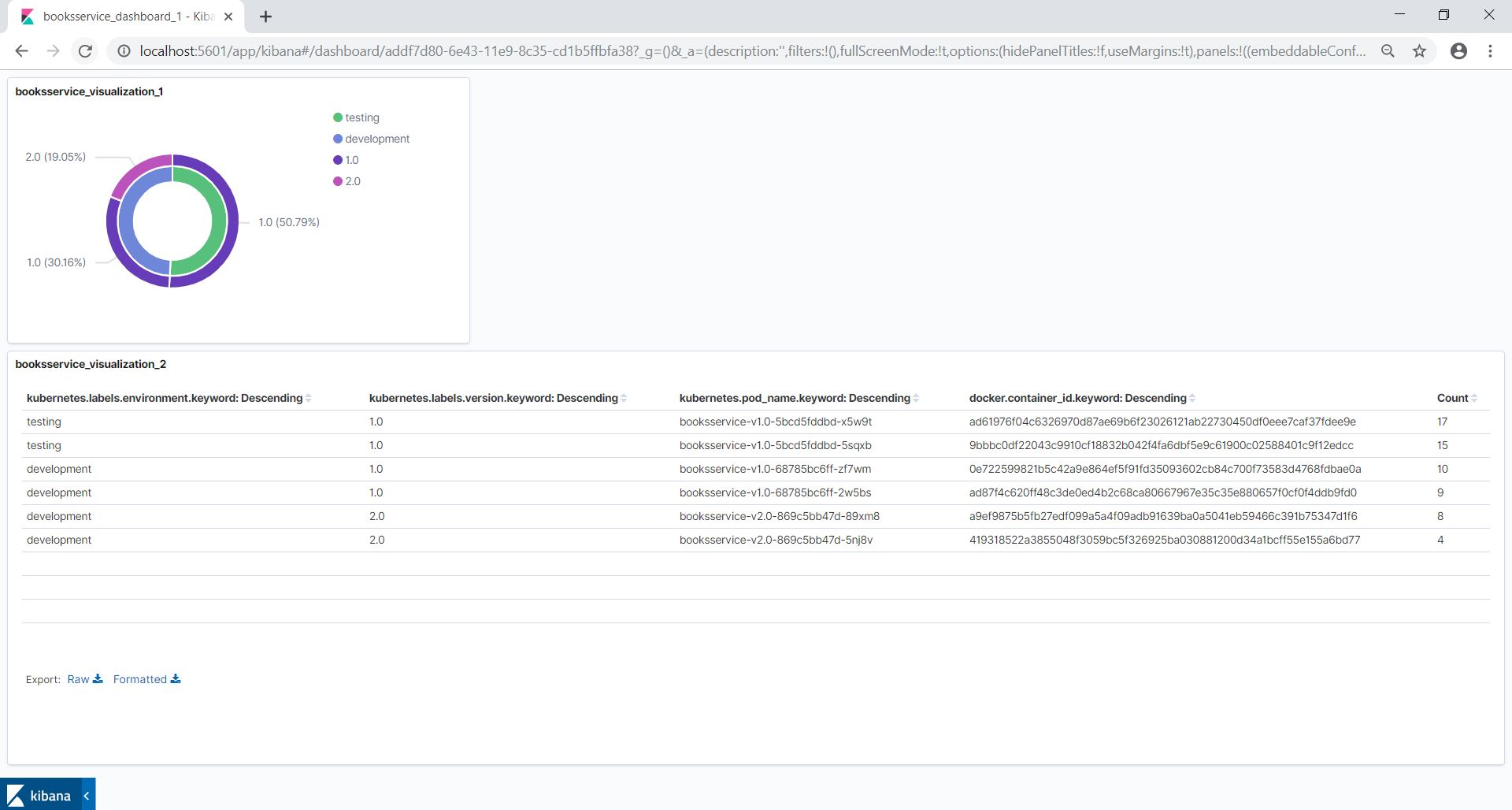The image size is (1512, 810).
Task: Click the browser back arrow
Action: pyautogui.click(x=22, y=51)
